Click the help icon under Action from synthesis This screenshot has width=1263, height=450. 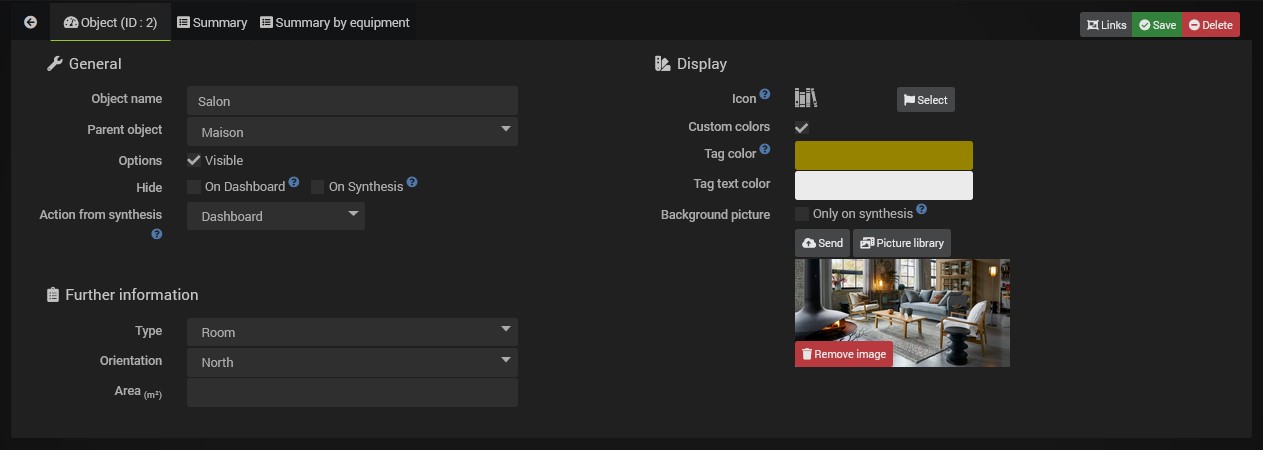point(157,234)
